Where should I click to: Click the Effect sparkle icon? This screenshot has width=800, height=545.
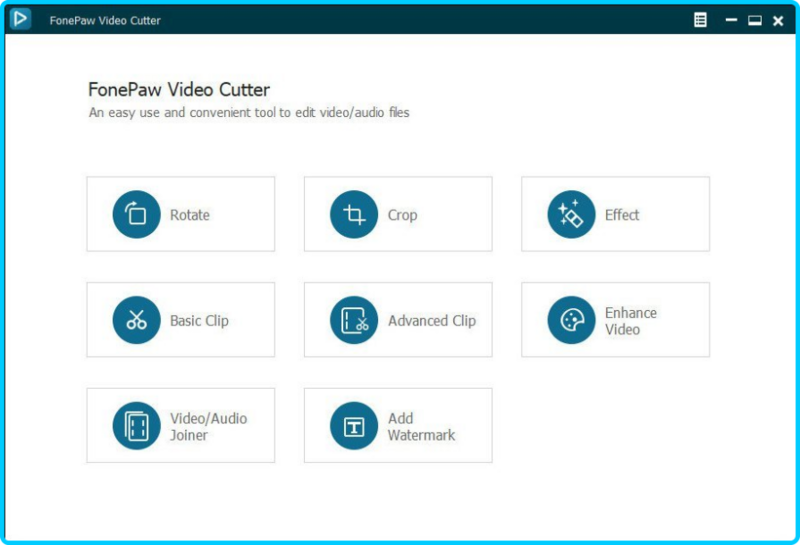571,214
